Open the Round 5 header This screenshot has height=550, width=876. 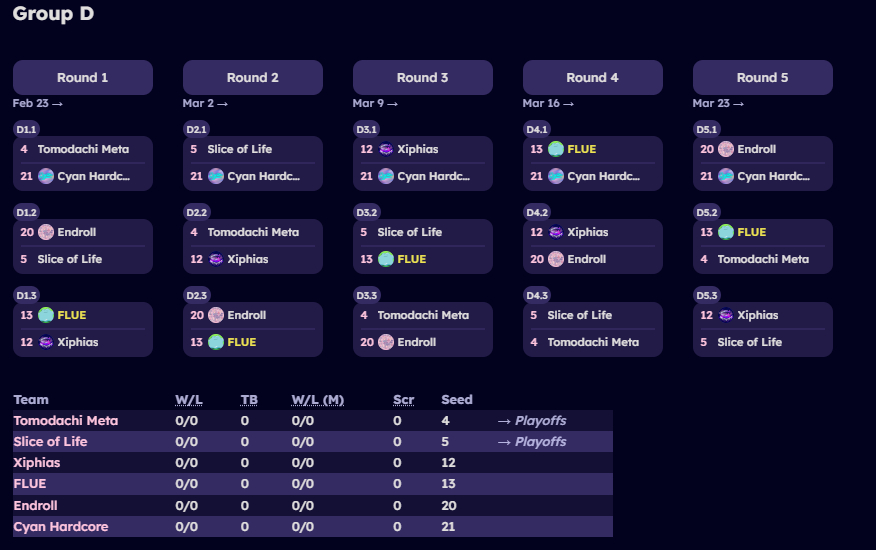click(763, 78)
